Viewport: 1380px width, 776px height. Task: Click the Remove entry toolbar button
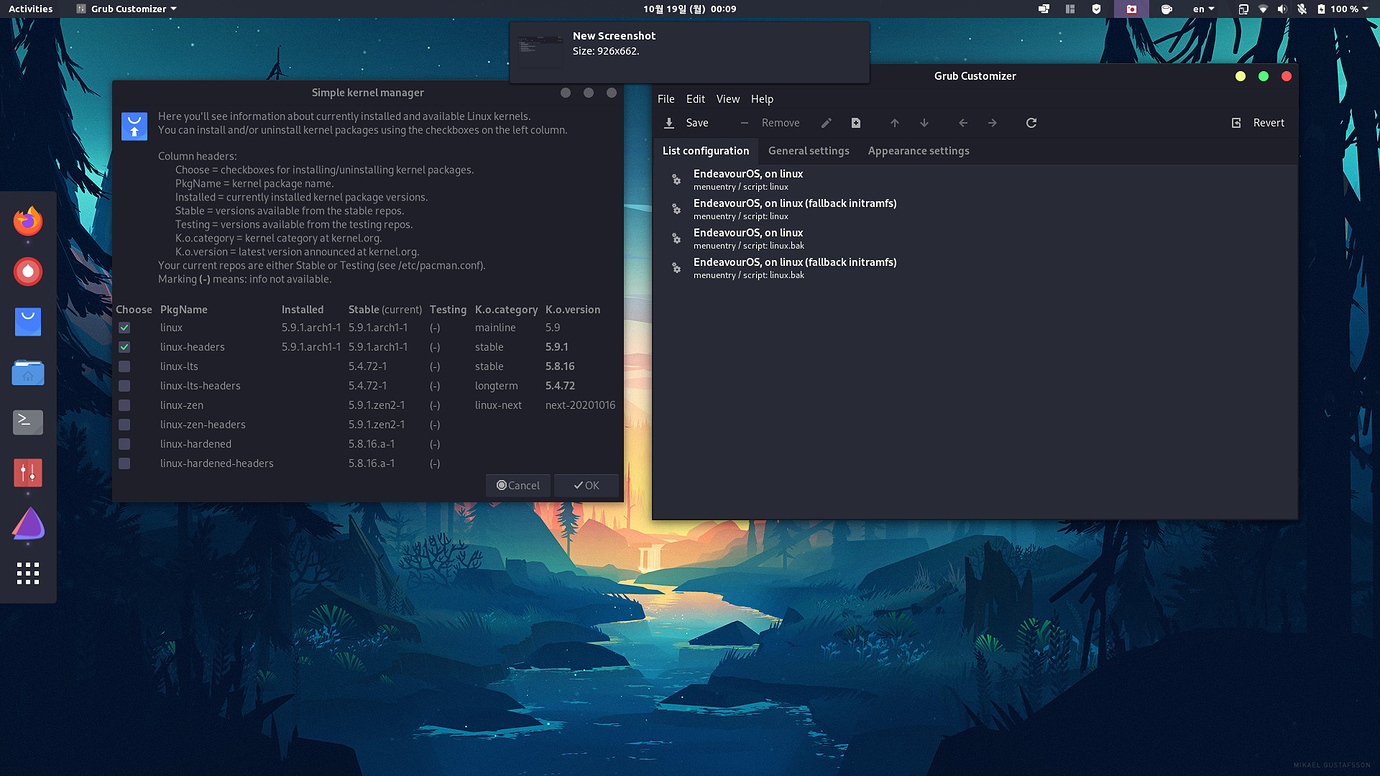point(770,123)
